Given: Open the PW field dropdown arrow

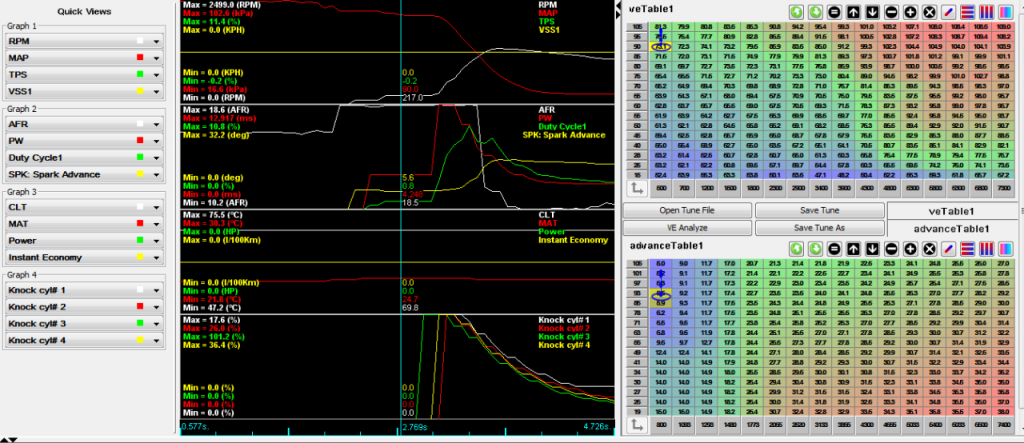Looking at the screenshot, I should click(x=157, y=141).
